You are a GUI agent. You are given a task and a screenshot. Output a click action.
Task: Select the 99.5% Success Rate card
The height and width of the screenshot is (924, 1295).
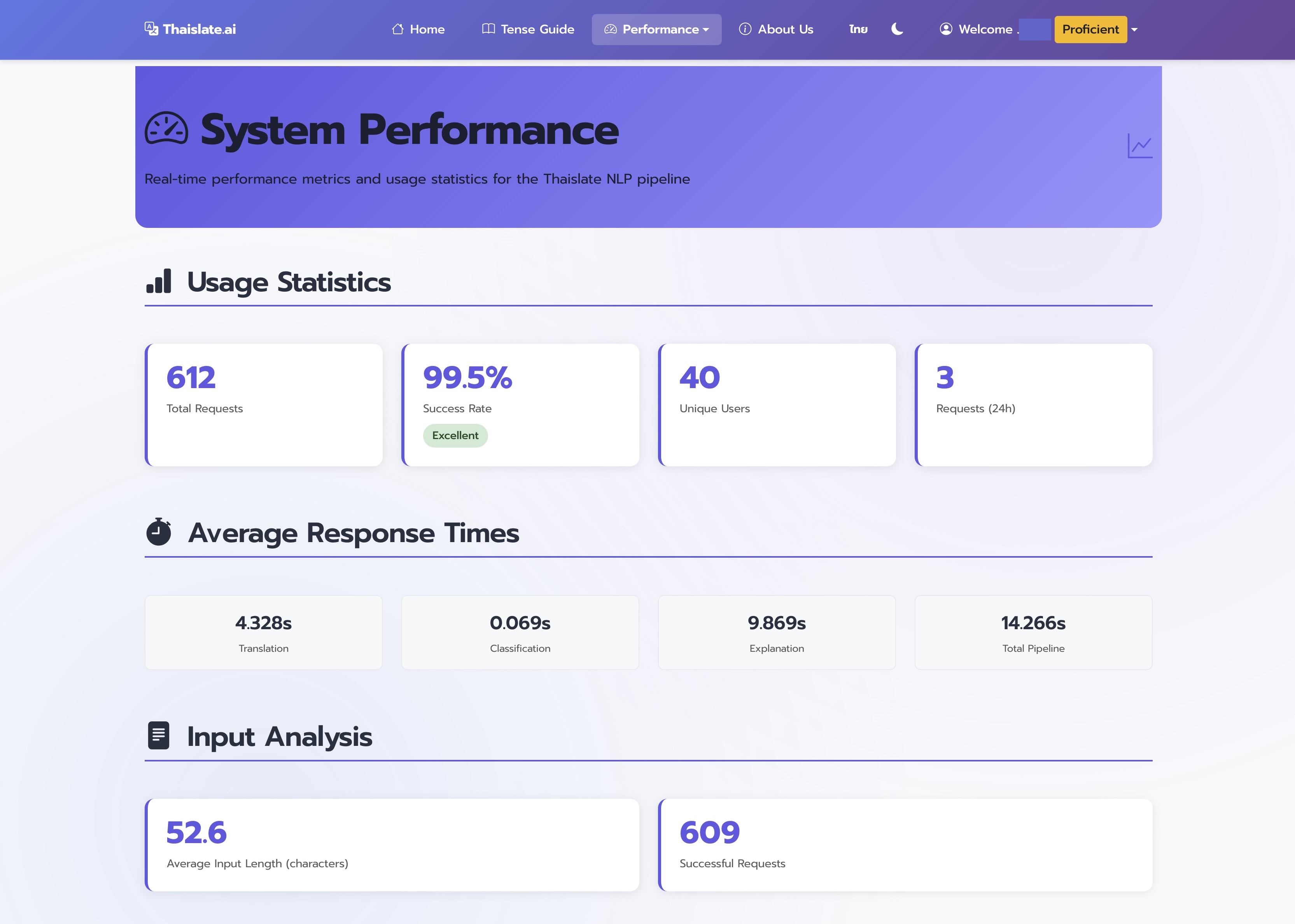521,404
